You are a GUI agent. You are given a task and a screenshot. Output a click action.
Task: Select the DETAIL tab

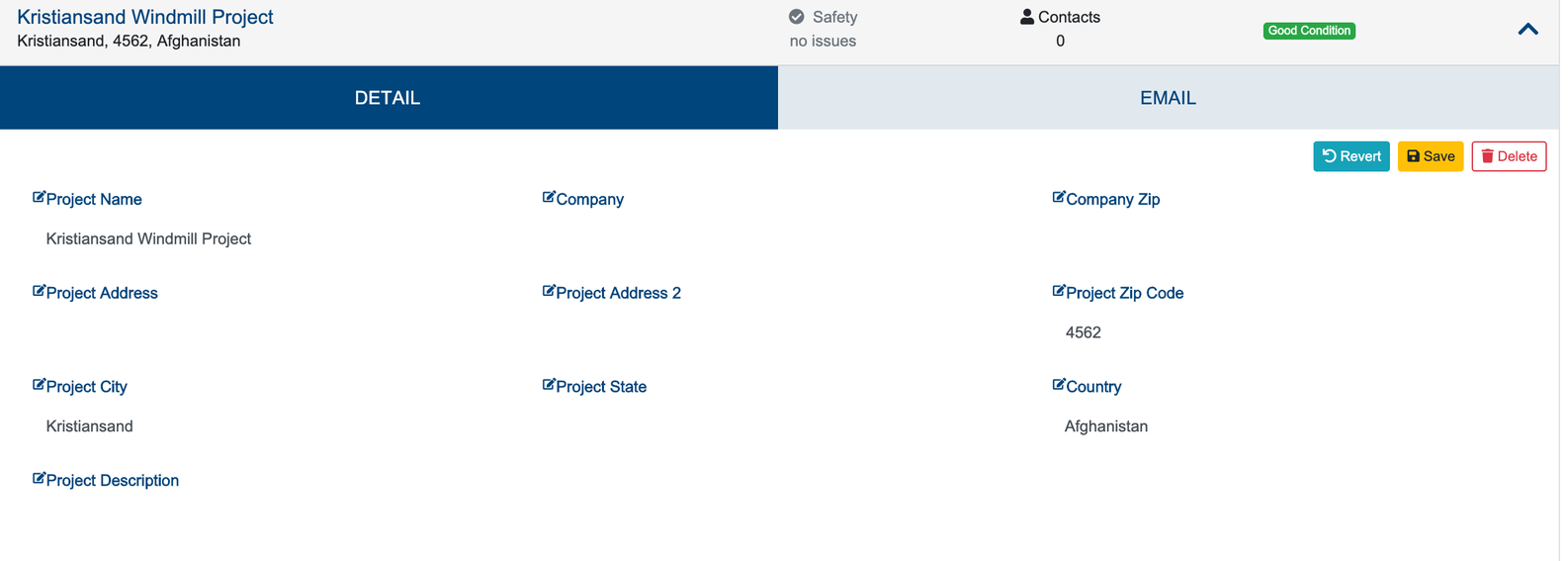tap(389, 98)
